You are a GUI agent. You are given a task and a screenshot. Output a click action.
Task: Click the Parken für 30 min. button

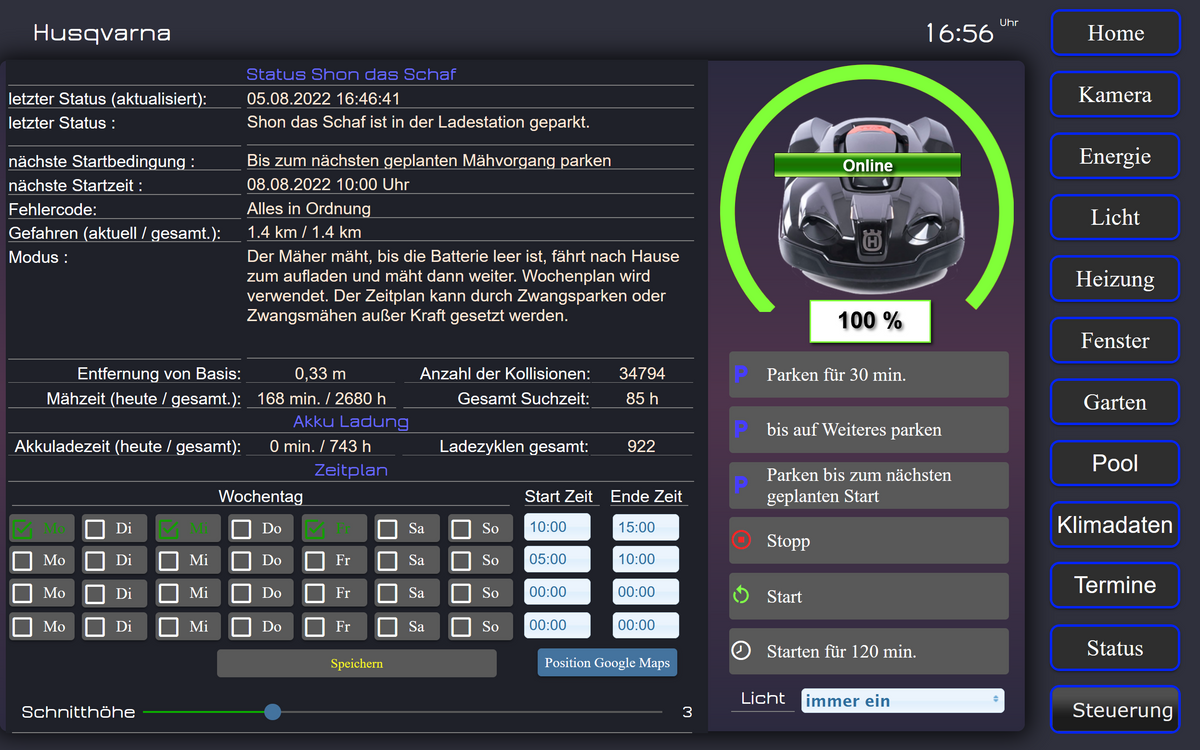click(x=869, y=375)
